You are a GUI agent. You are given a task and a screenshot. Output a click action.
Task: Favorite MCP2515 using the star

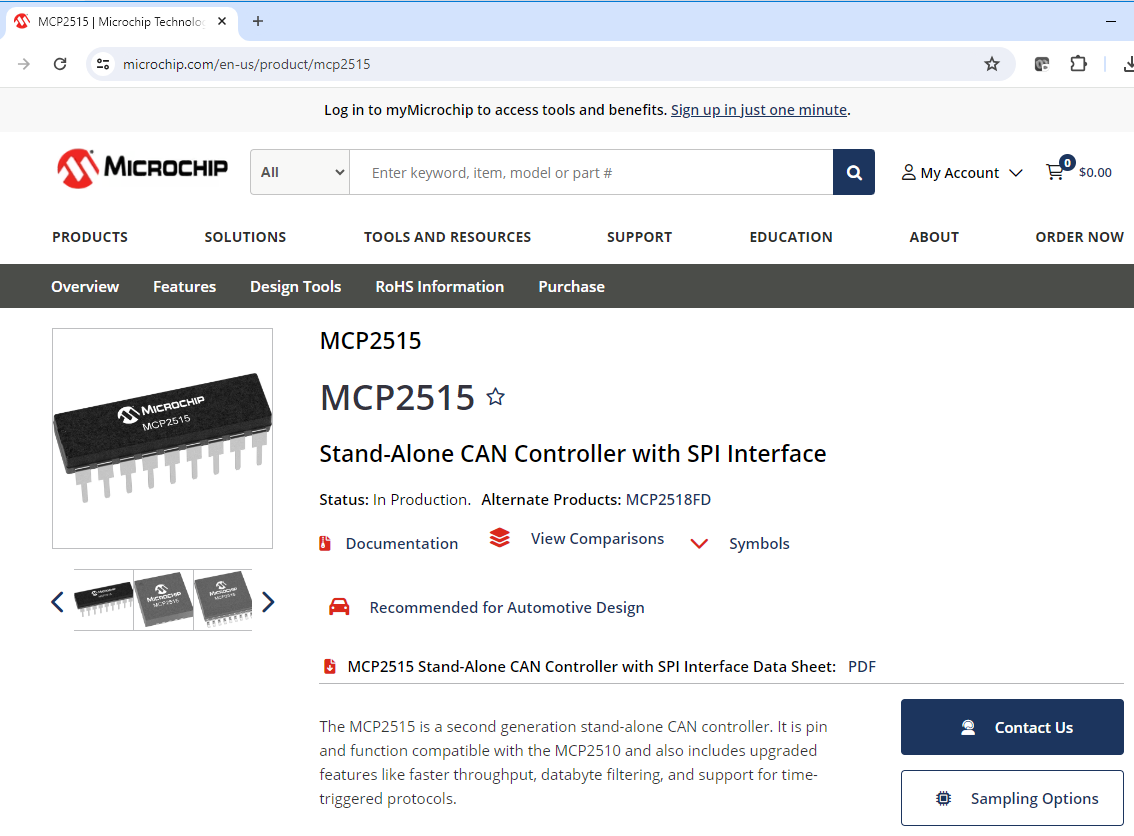pyautogui.click(x=495, y=396)
